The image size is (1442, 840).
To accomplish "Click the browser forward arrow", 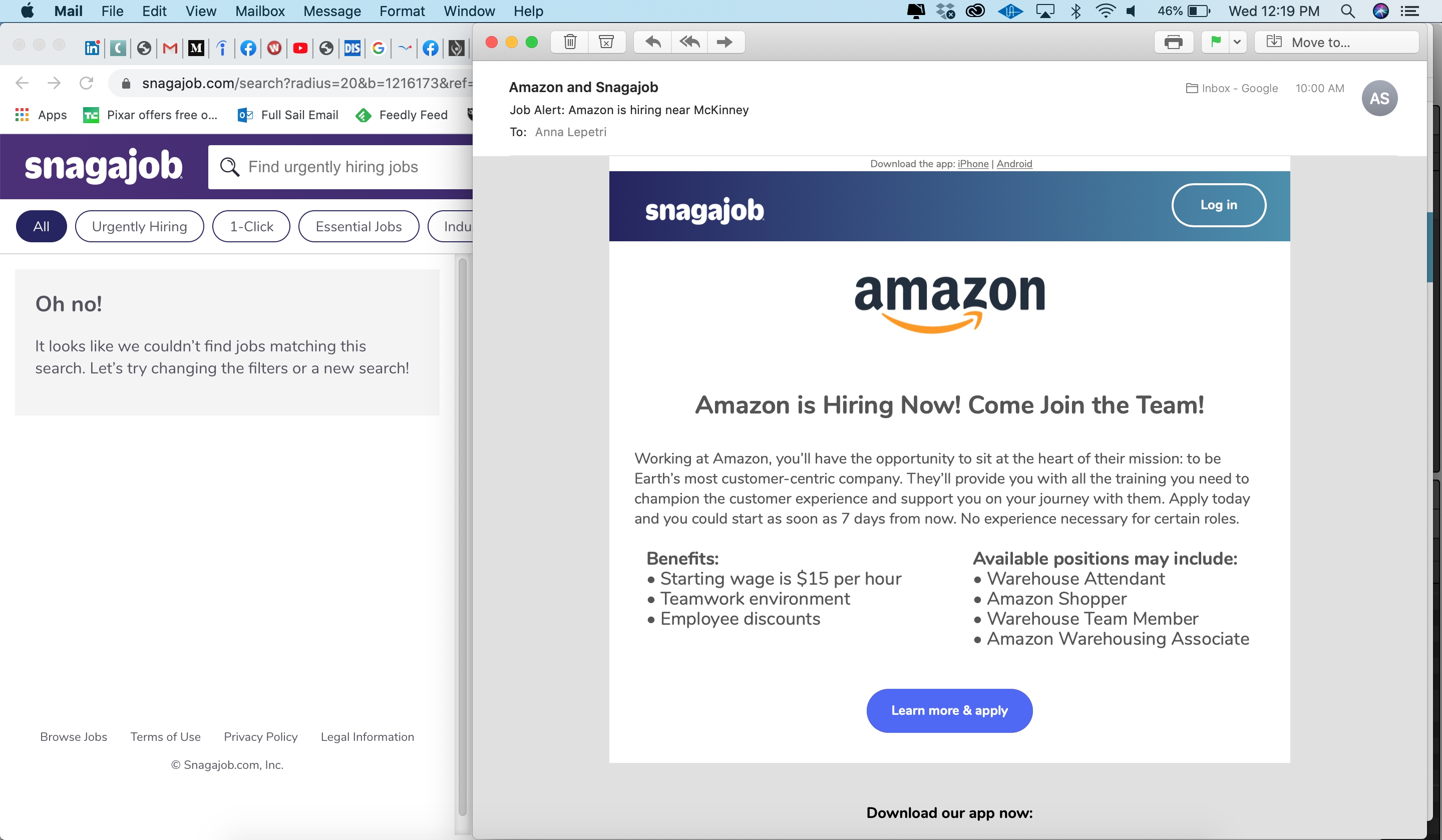I will (54, 83).
